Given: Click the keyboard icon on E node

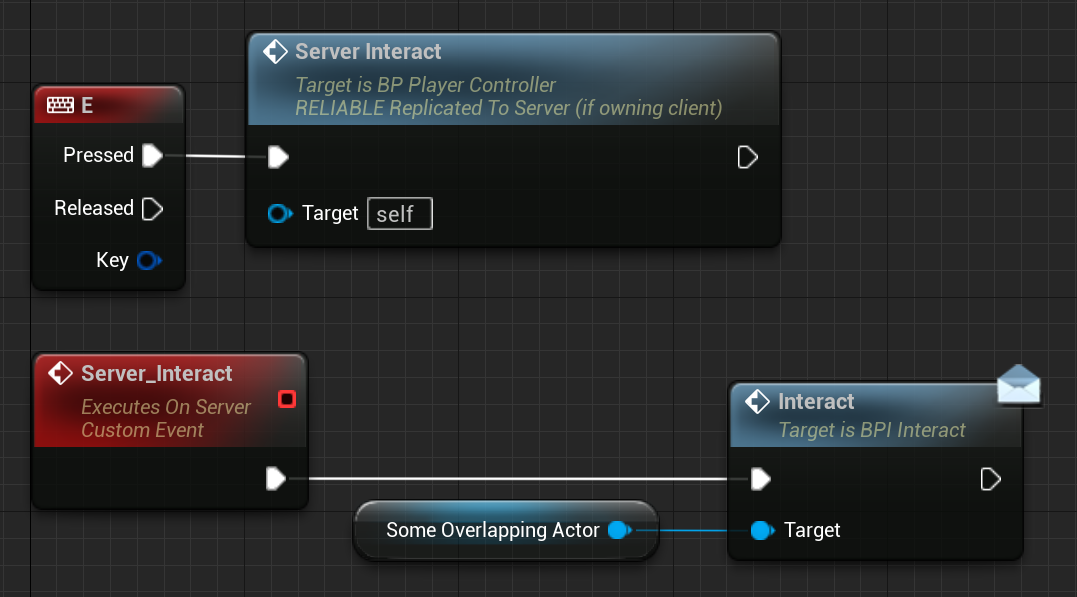Looking at the screenshot, I should click(60, 105).
